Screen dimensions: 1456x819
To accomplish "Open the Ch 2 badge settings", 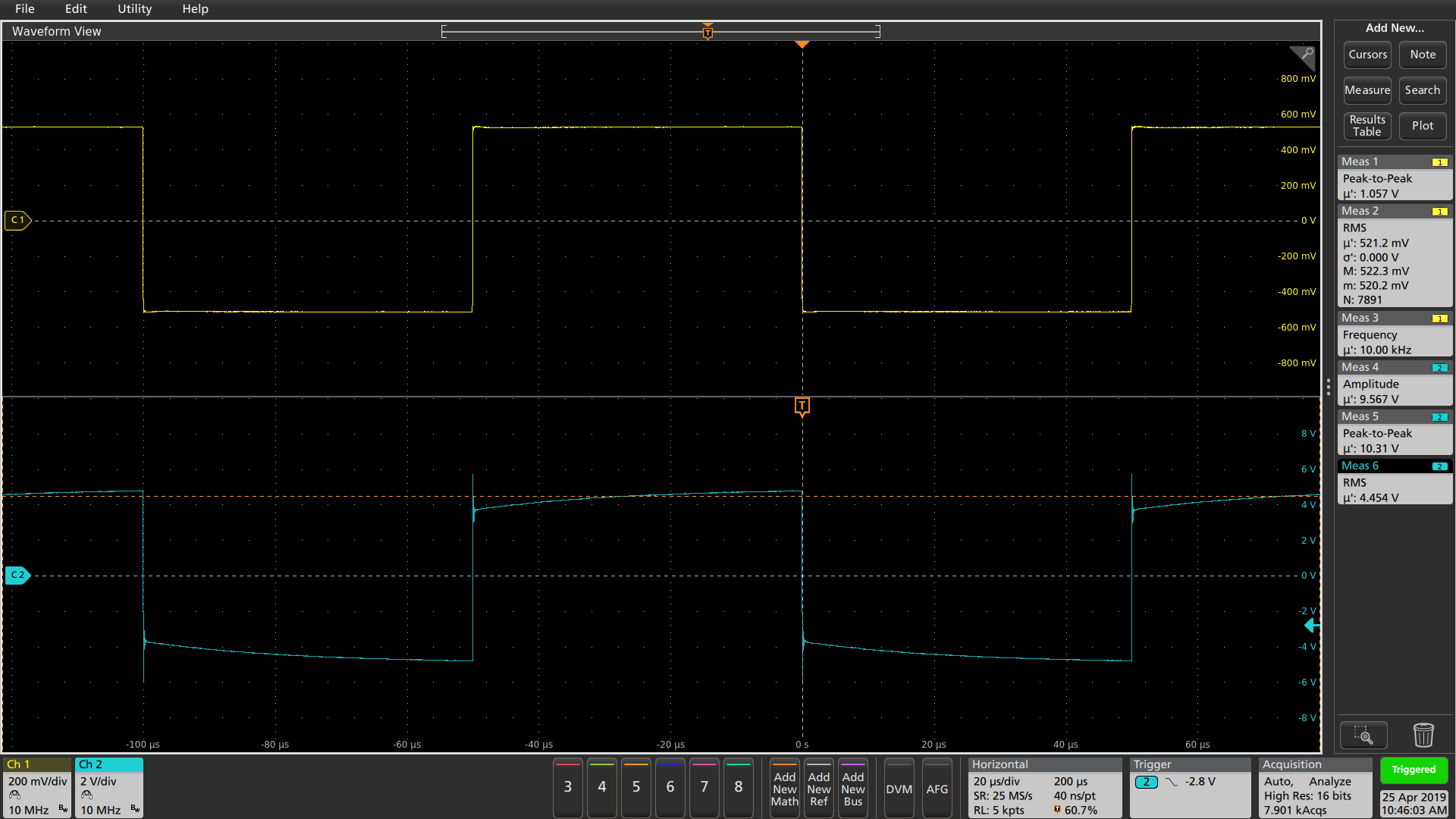I will [x=109, y=787].
